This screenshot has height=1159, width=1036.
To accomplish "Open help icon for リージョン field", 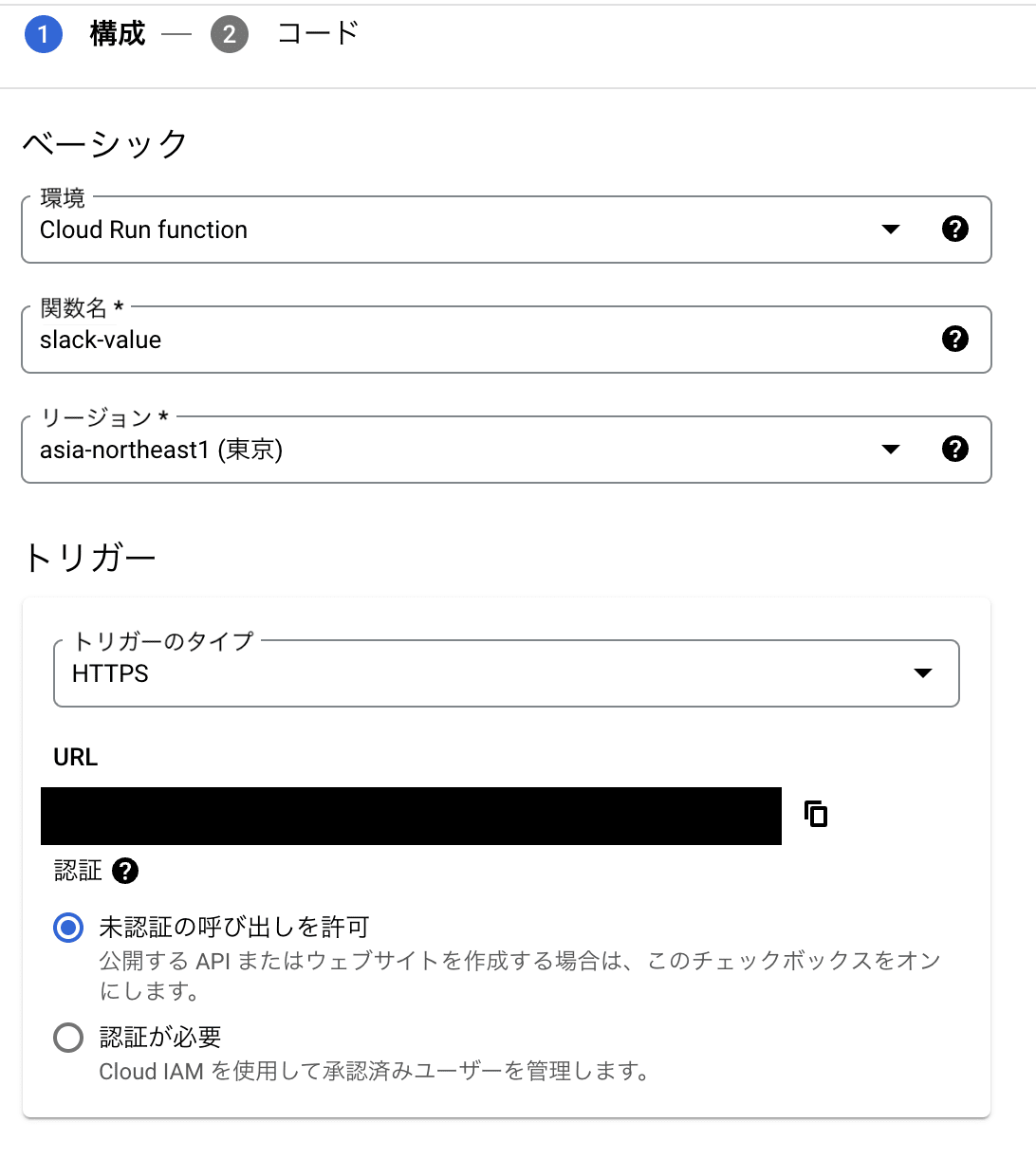I will pyautogui.click(x=954, y=449).
